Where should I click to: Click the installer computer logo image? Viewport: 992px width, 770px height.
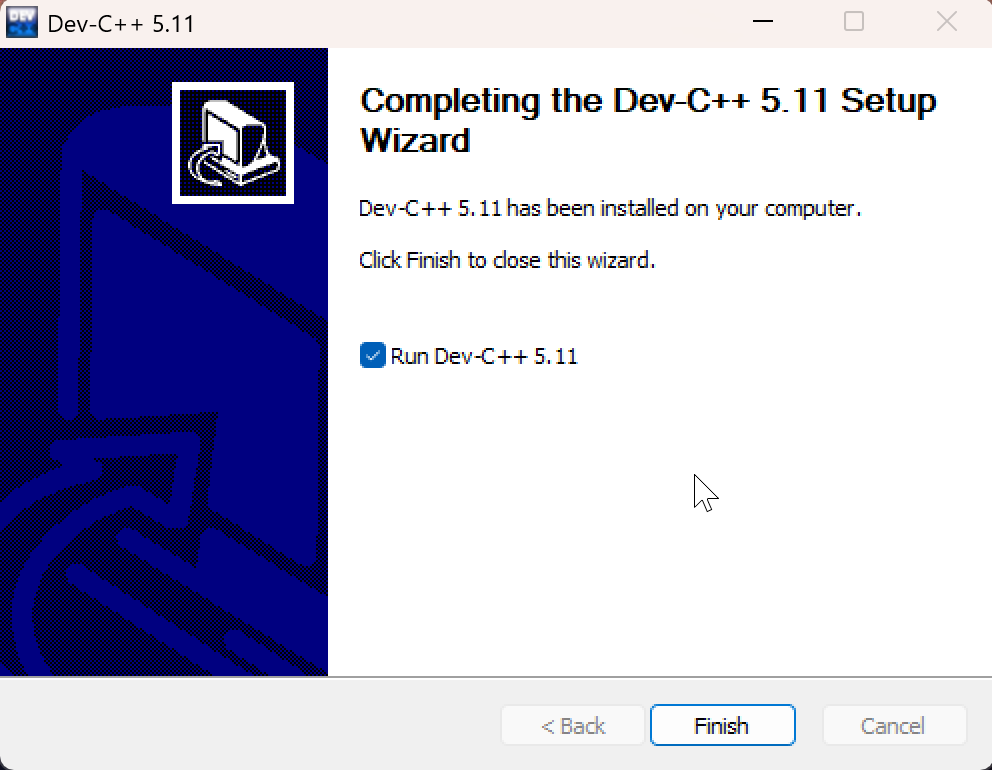[x=233, y=143]
